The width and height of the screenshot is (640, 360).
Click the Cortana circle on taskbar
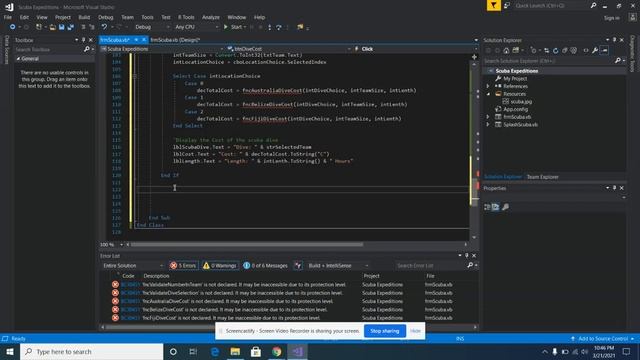[173, 351]
